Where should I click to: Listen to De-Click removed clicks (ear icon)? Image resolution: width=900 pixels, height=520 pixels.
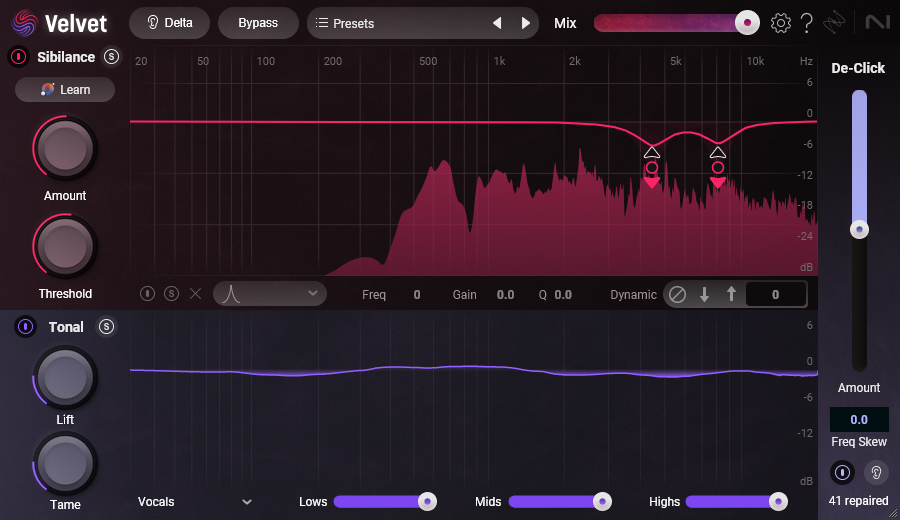click(876, 472)
